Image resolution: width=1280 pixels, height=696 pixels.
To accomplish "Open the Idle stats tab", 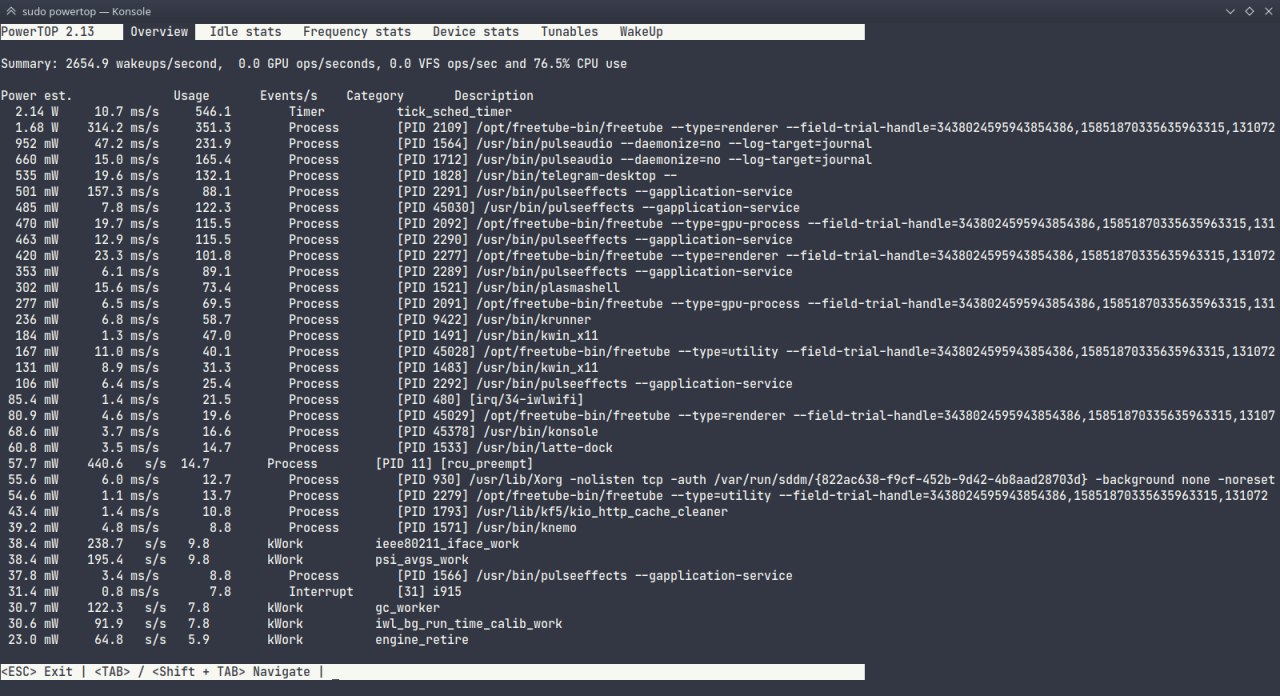I will click(x=245, y=32).
